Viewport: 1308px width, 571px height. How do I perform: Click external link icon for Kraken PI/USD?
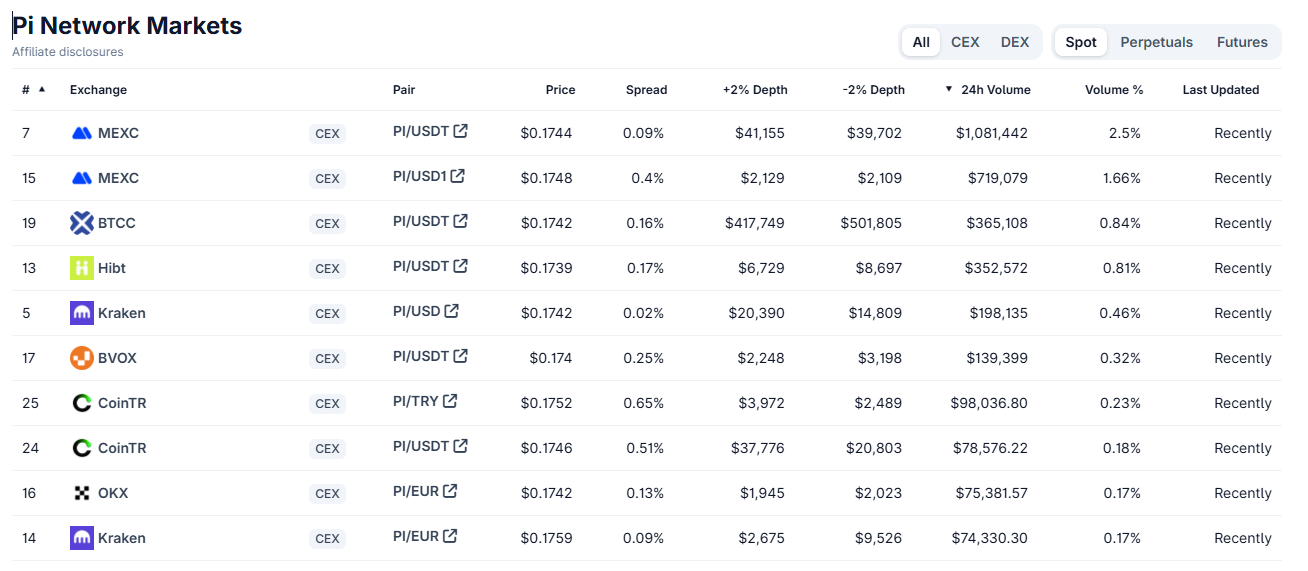tap(452, 311)
